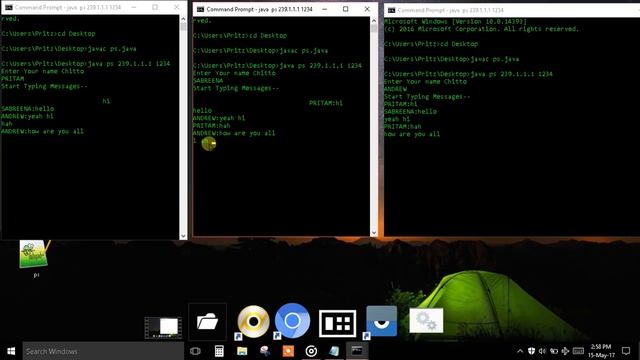Viewport: 640px width, 360px height.
Task: Open the blue eye-logo desktop shortcut
Action: click(x=381, y=322)
